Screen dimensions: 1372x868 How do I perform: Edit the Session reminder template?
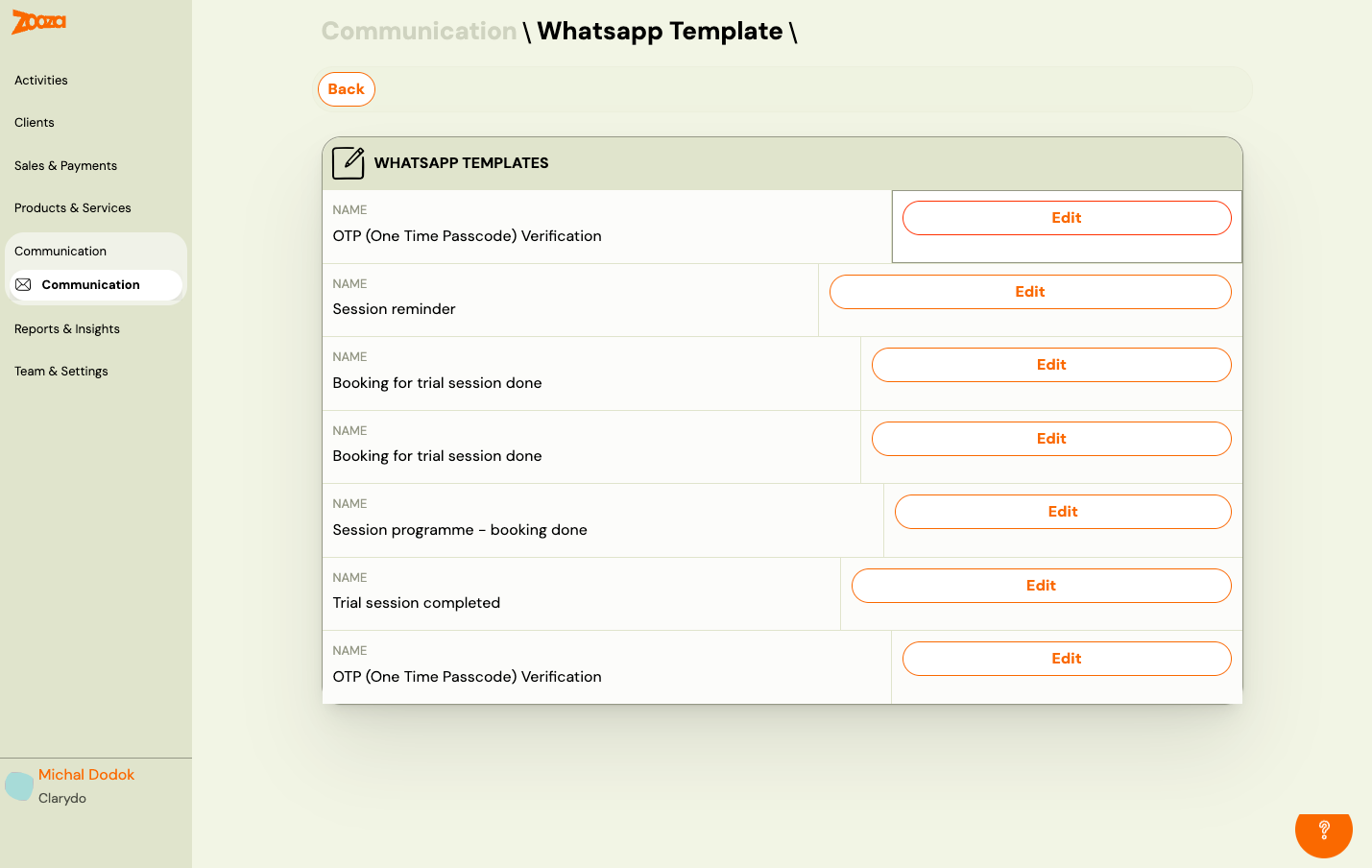click(1029, 291)
